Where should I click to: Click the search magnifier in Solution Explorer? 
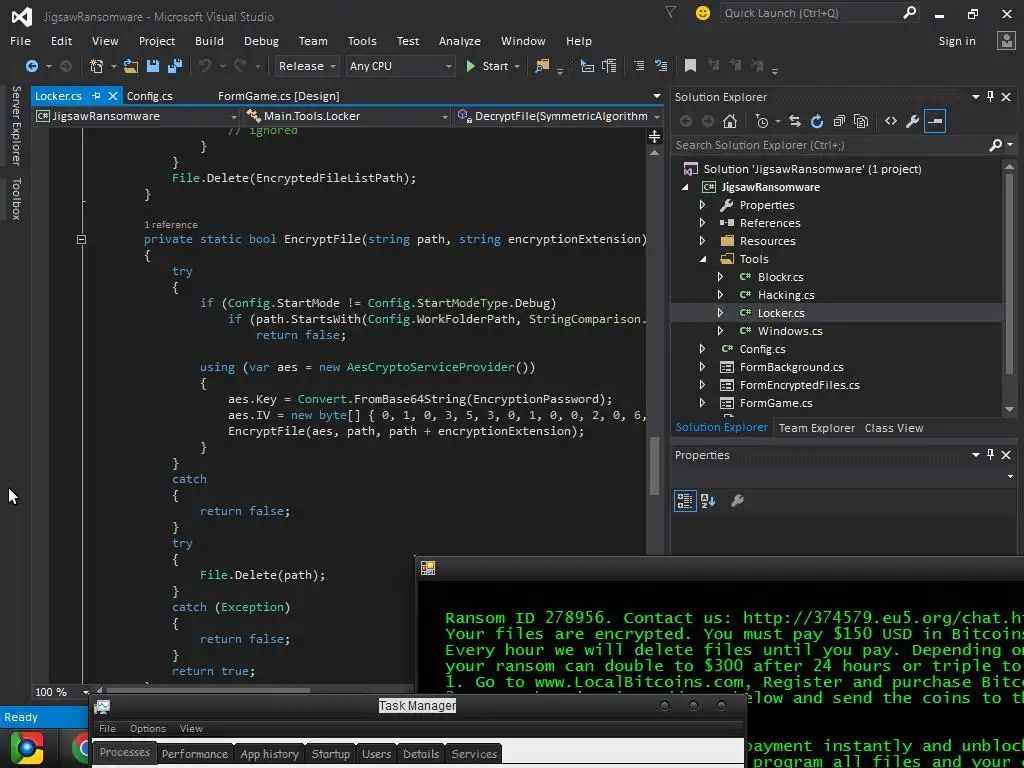[x=995, y=145]
